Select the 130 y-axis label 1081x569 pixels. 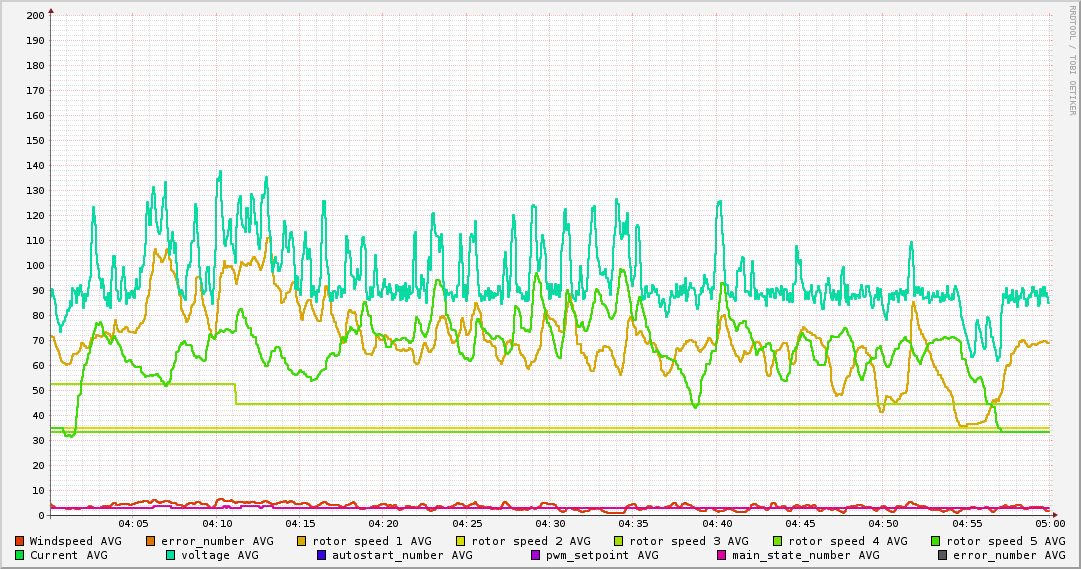(x=35, y=190)
